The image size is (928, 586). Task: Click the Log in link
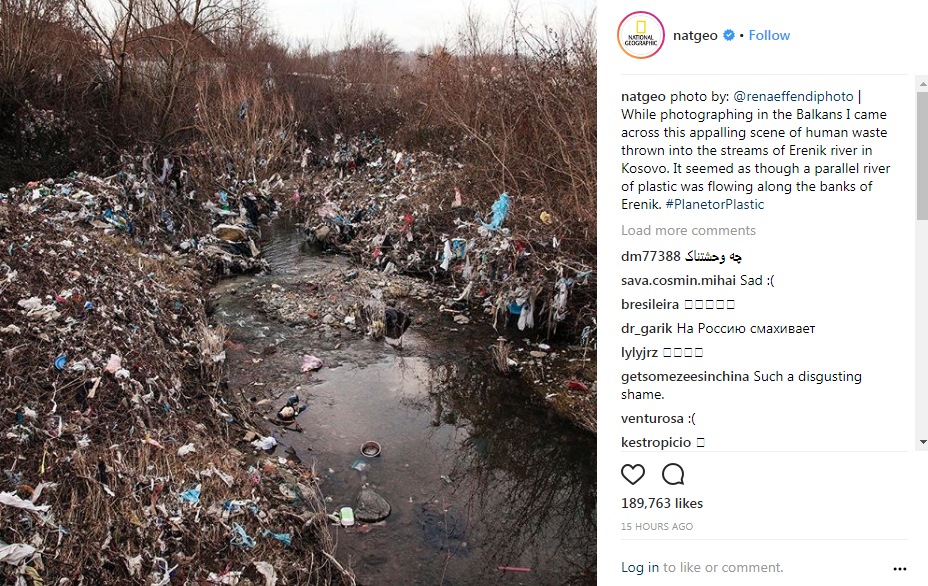(x=640, y=568)
